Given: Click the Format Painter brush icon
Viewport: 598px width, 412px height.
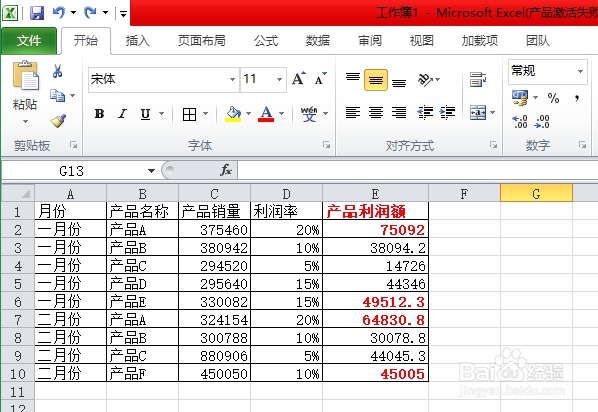Looking at the screenshot, I should tap(58, 121).
